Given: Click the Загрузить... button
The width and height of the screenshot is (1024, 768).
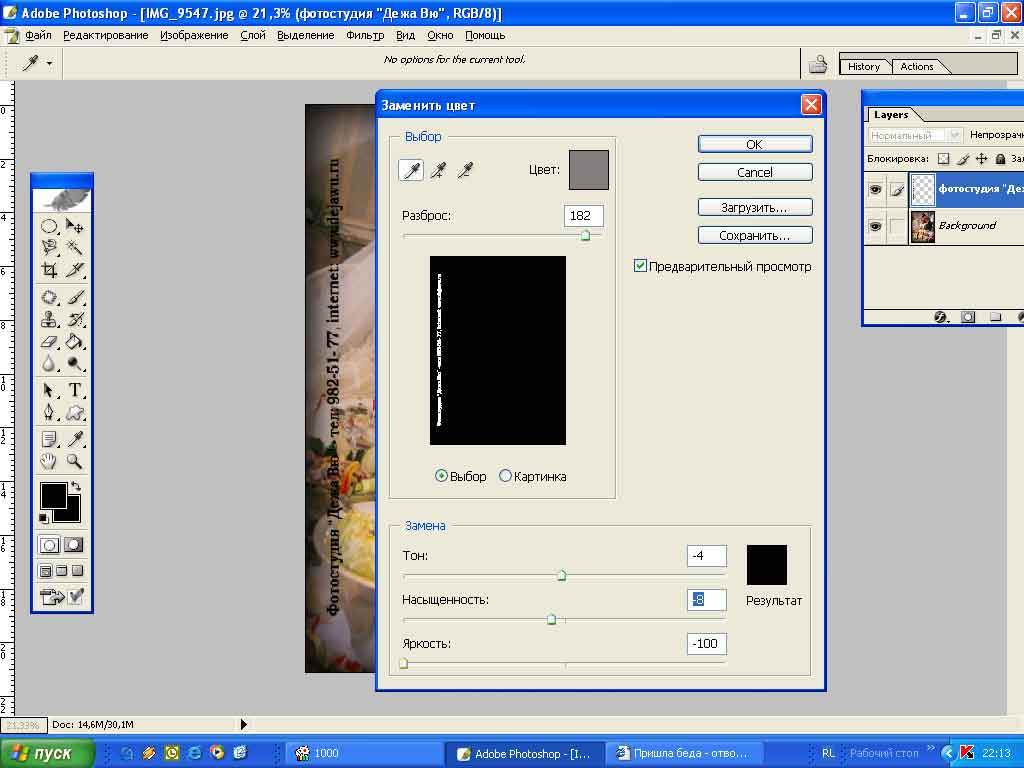Looking at the screenshot, I should pos(755,208).
